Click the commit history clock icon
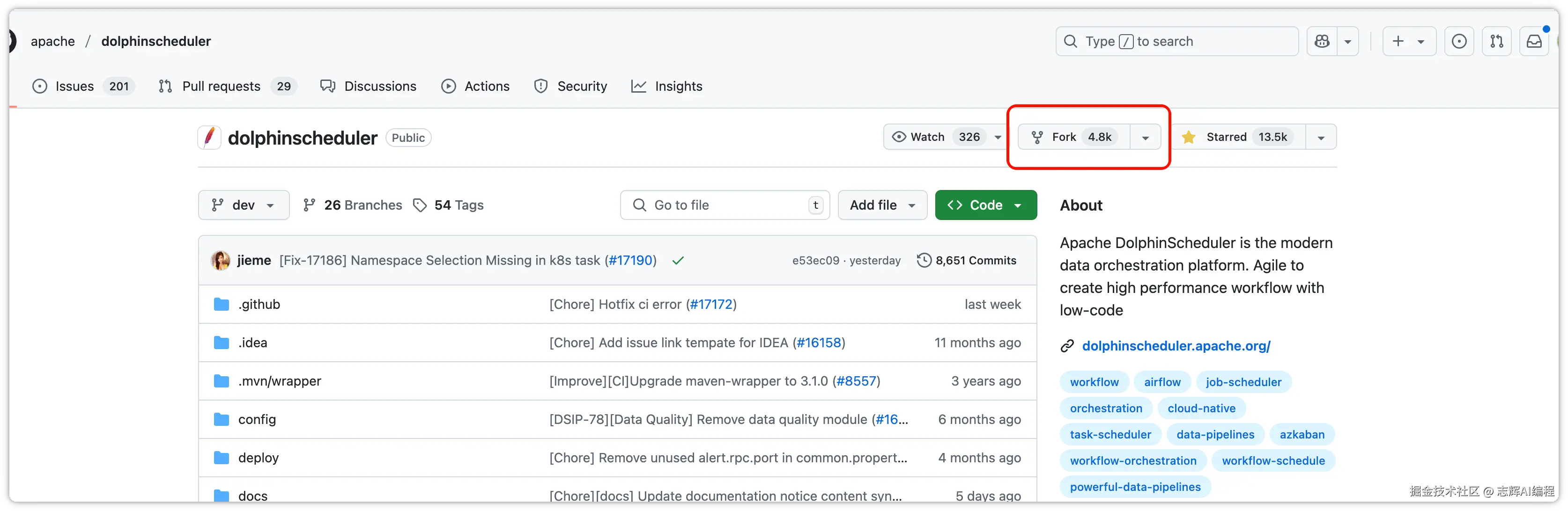This screenshot has height=511, width=1568. coord(924,260)
